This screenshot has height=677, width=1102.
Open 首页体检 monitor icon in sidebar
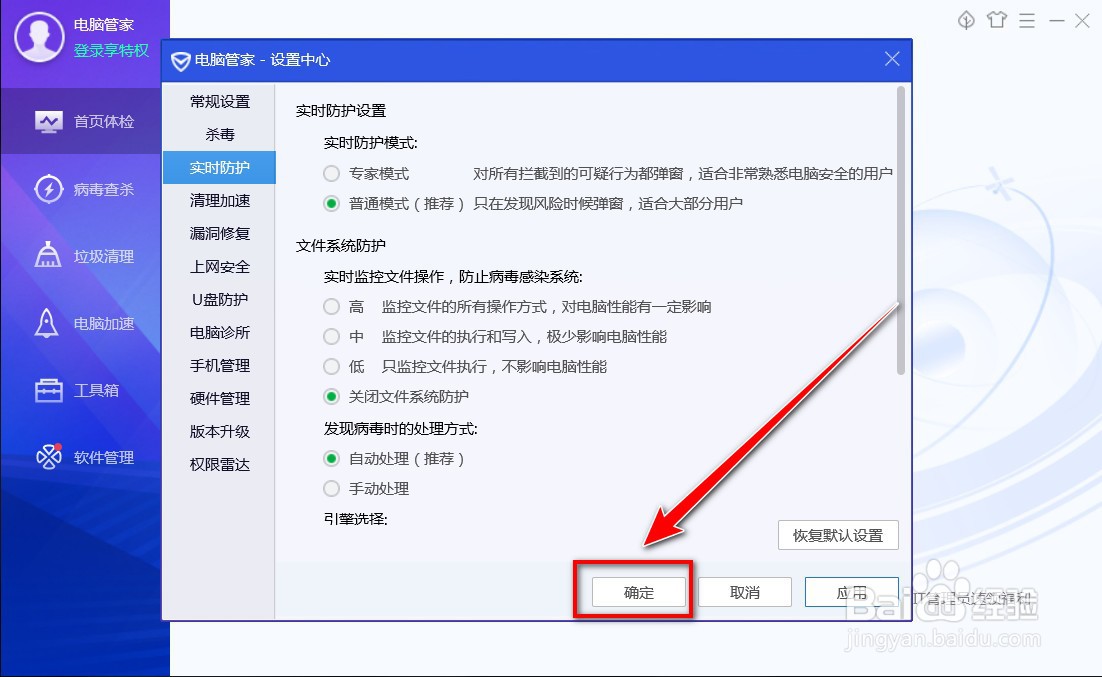[48, 122]
